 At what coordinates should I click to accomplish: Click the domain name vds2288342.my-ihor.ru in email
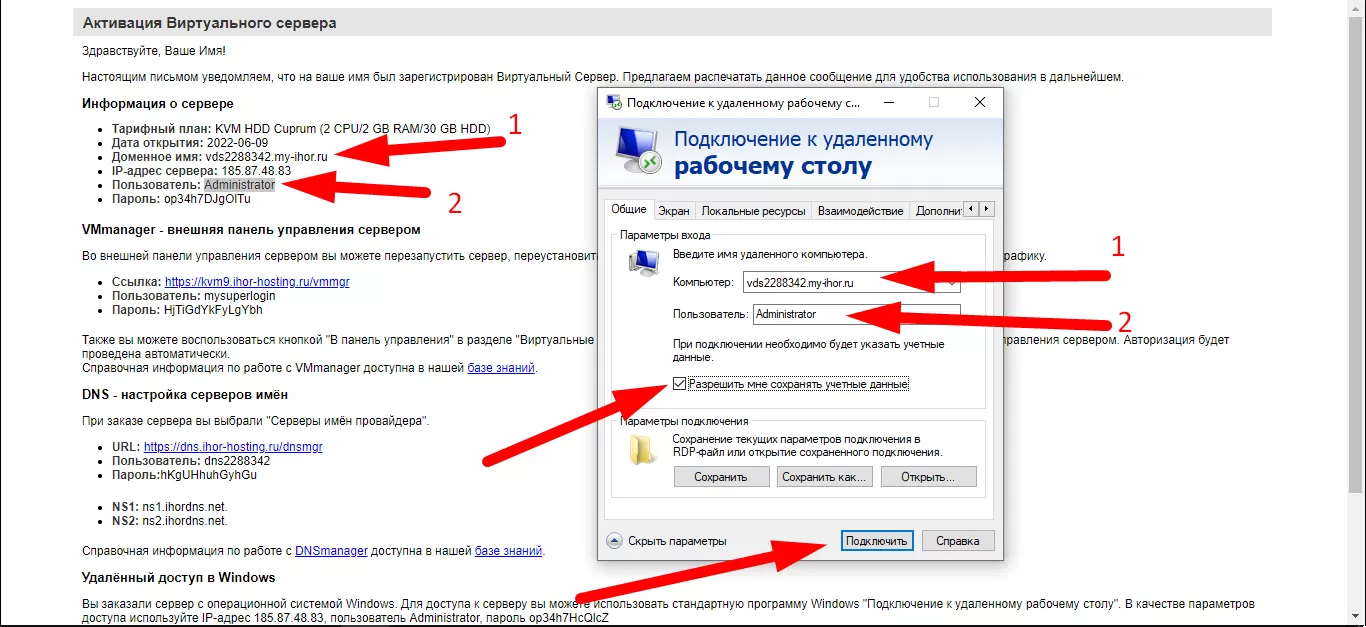(268, 157)
